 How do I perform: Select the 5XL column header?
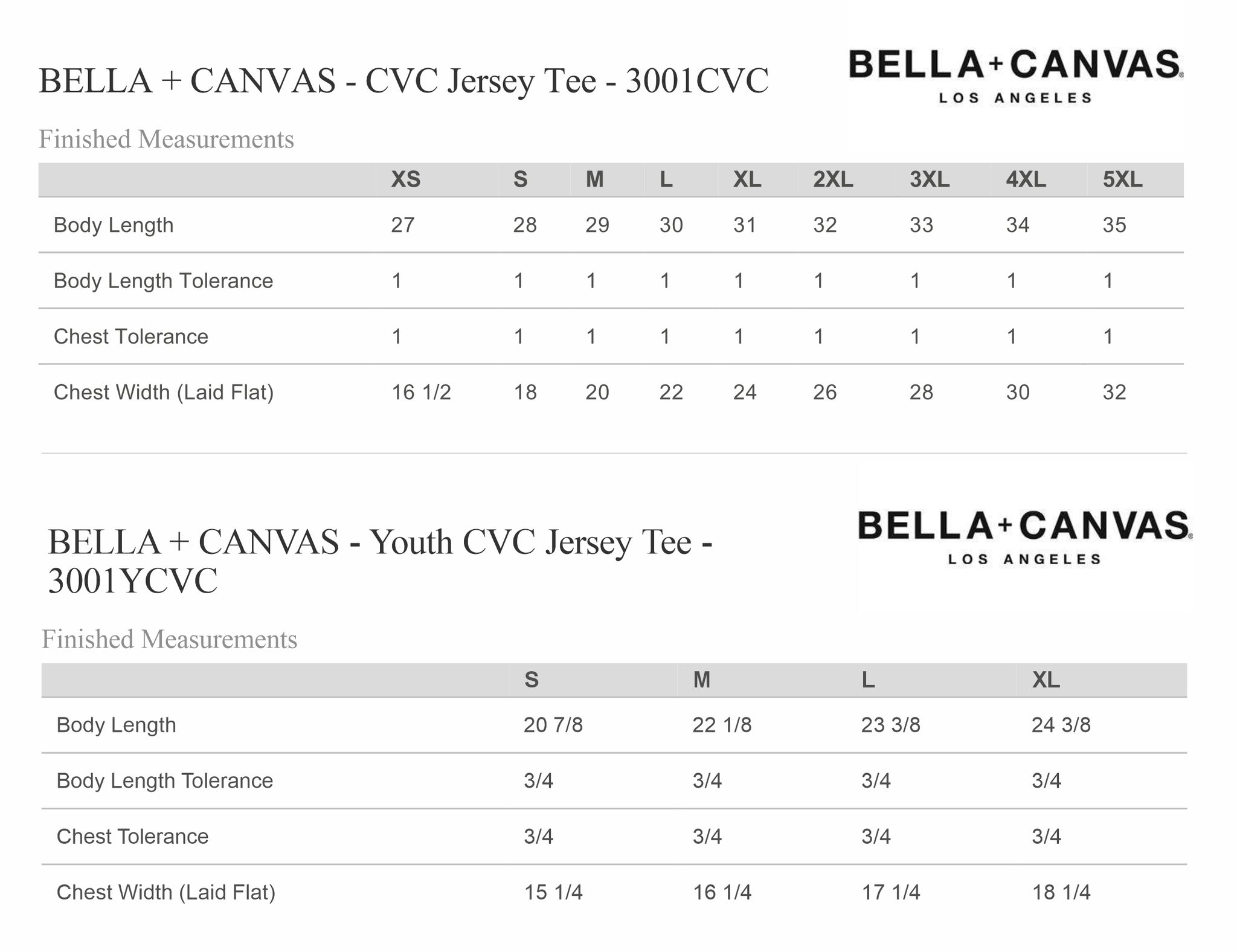(1122, 179)
